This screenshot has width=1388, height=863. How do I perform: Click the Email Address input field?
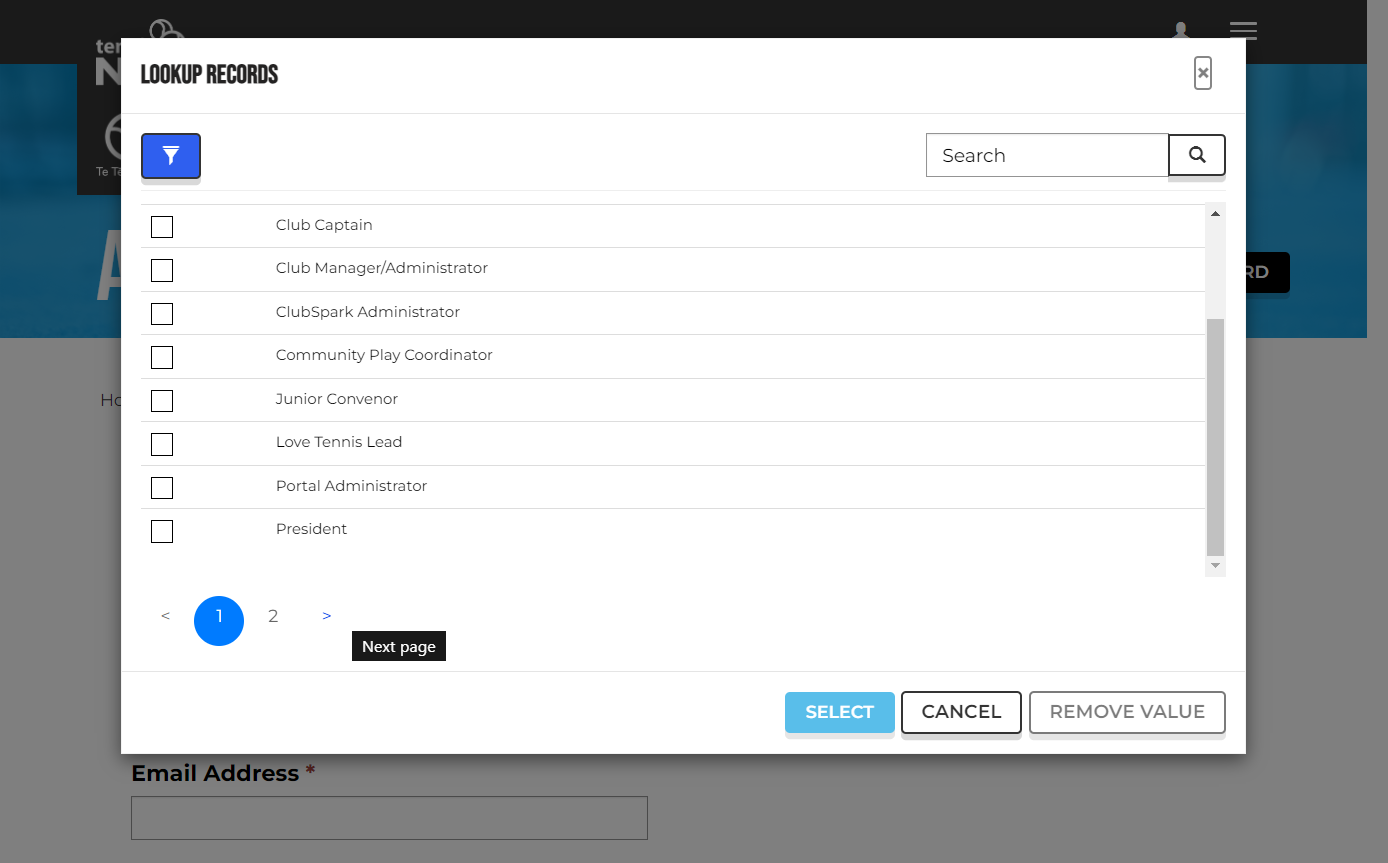(x=389, y=818)
